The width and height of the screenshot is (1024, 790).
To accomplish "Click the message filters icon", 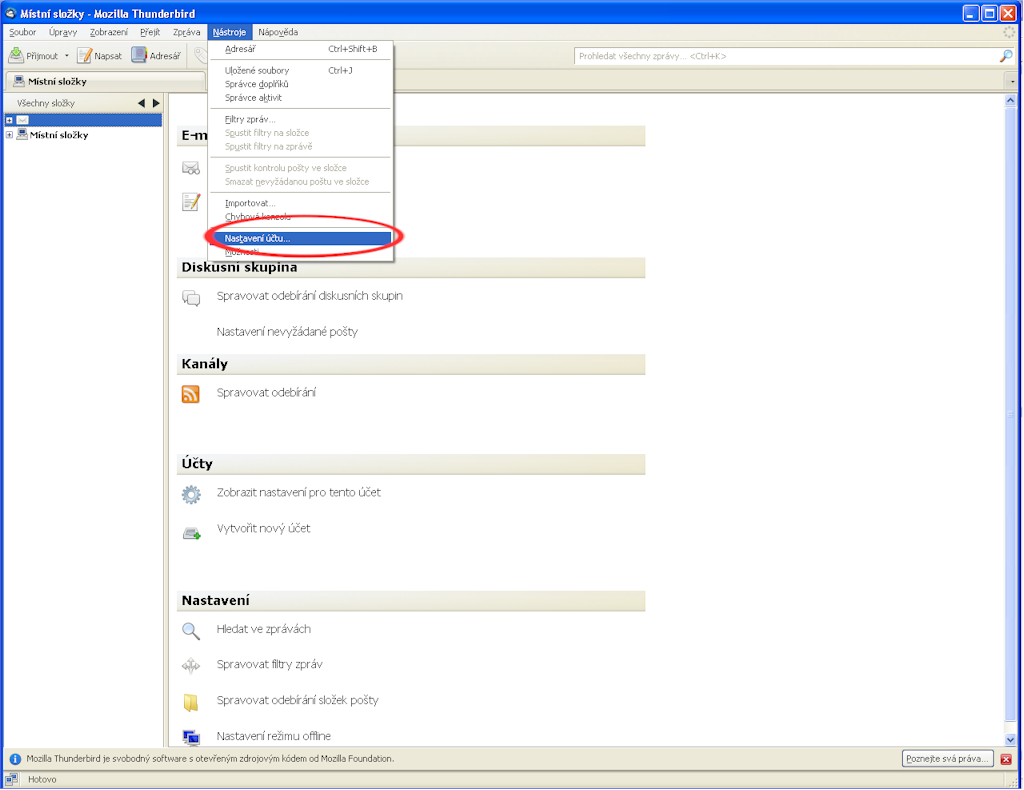I will coord(191,666).
